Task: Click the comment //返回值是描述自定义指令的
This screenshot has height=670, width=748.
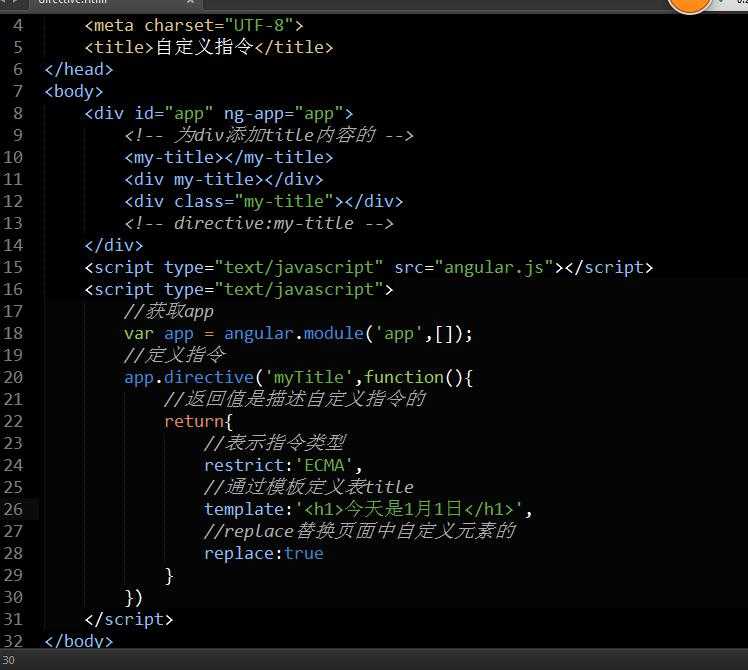Action: [x=294, y=399]
